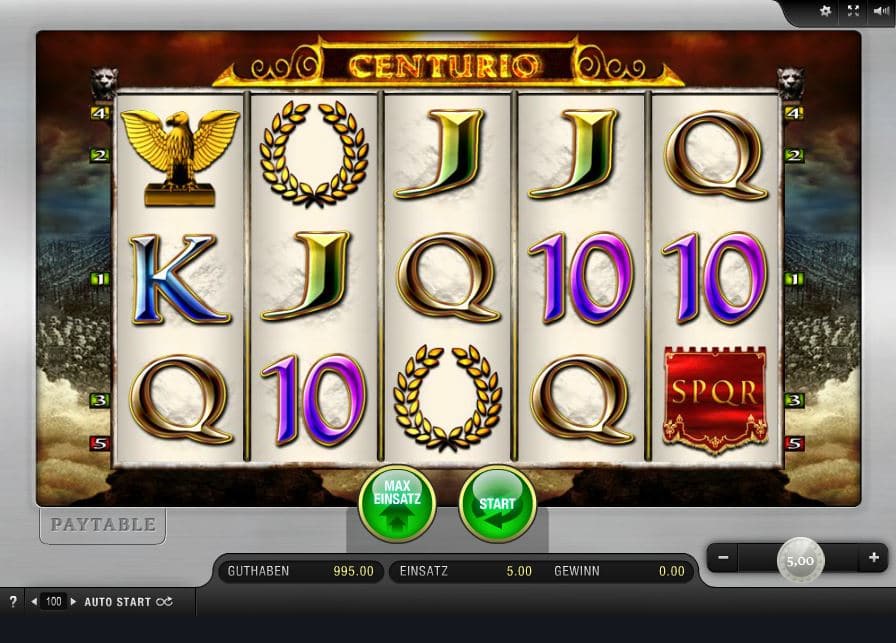This screenshot has width=896, height=643.
Task: Select payline 1 marker on right side
Action: click(x=794, y=279)
